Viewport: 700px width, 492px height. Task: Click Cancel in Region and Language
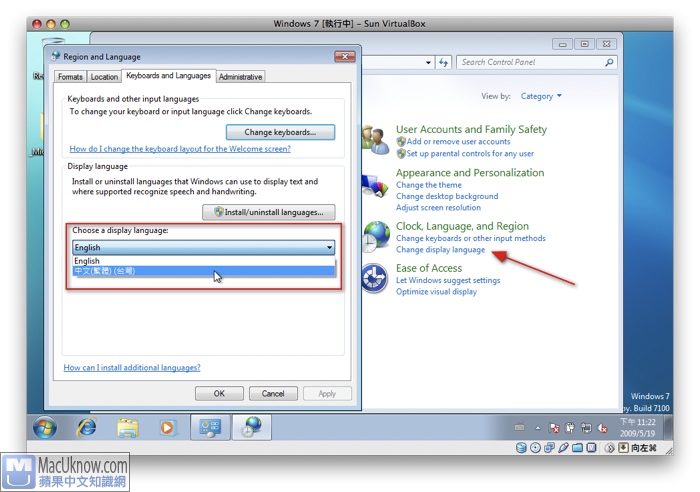pyautogui.click(x=273, y=393)
